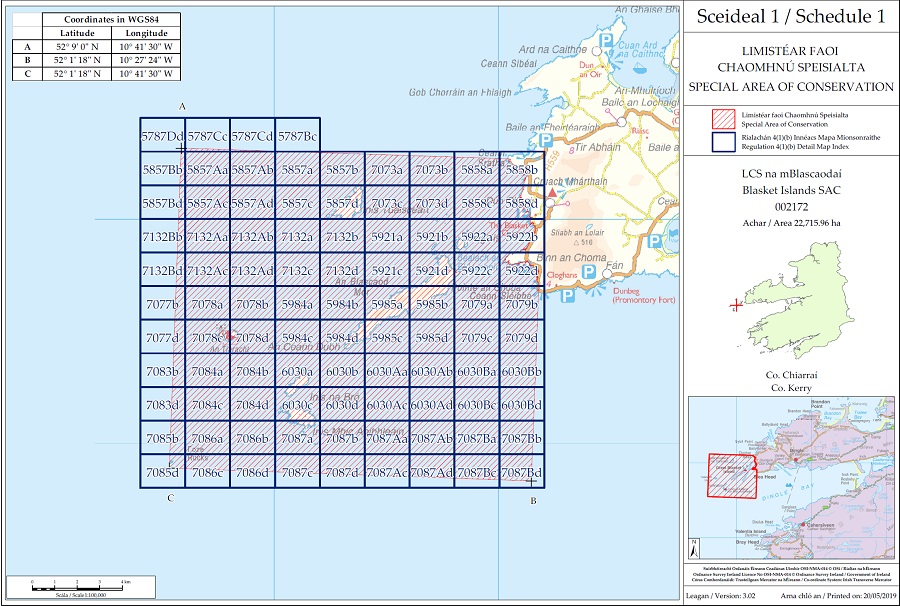Image resolution: width=900 pixels, height=606 pixels.
Task: Select longitude value 10° 27' 24'' W
Action: (x=146, y=60)
